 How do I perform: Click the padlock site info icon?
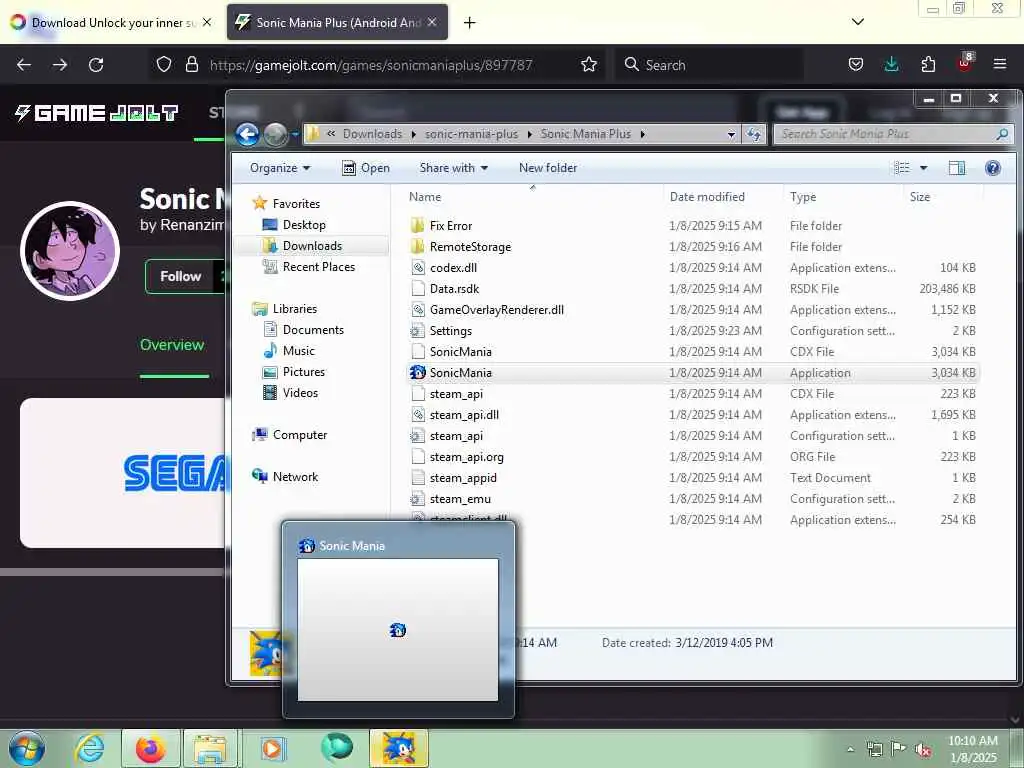(191, 65)
